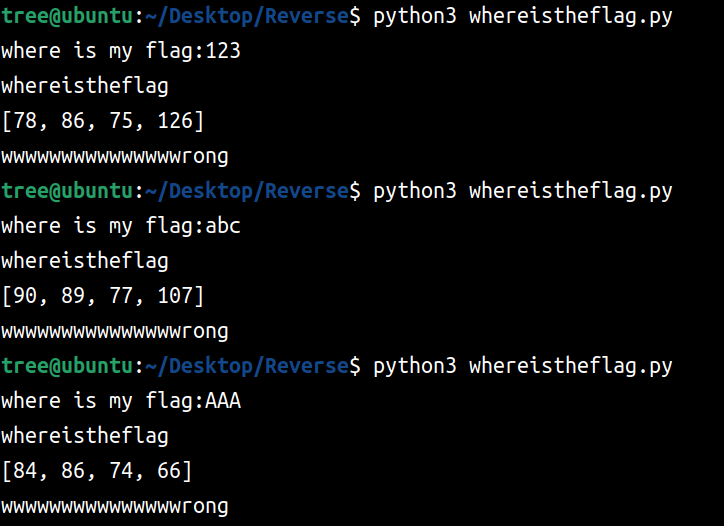
Task: Click the 'where is my flag:AAA' line
Action: point(121,401)
